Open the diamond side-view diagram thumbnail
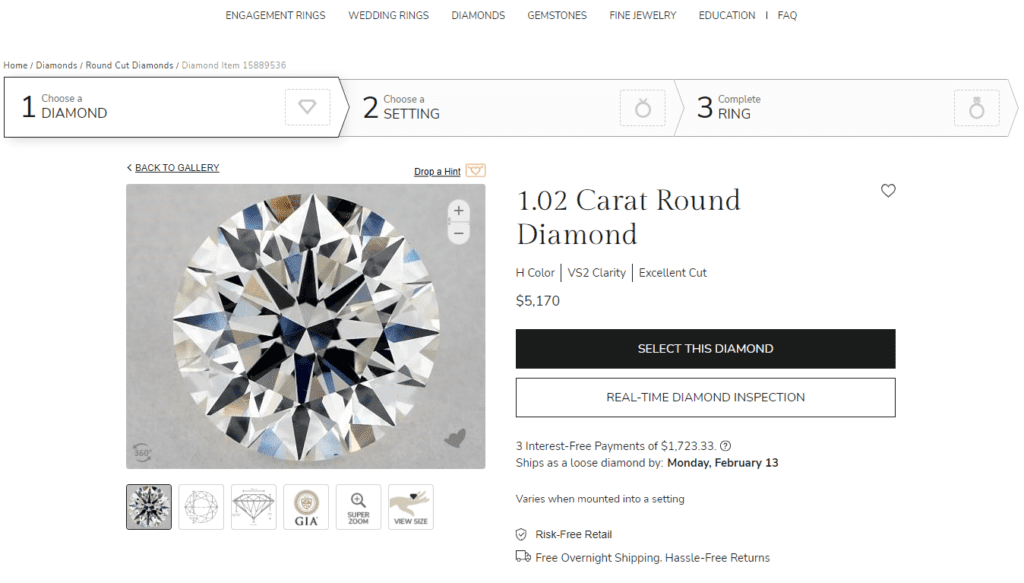 click(x=253, y=507)
